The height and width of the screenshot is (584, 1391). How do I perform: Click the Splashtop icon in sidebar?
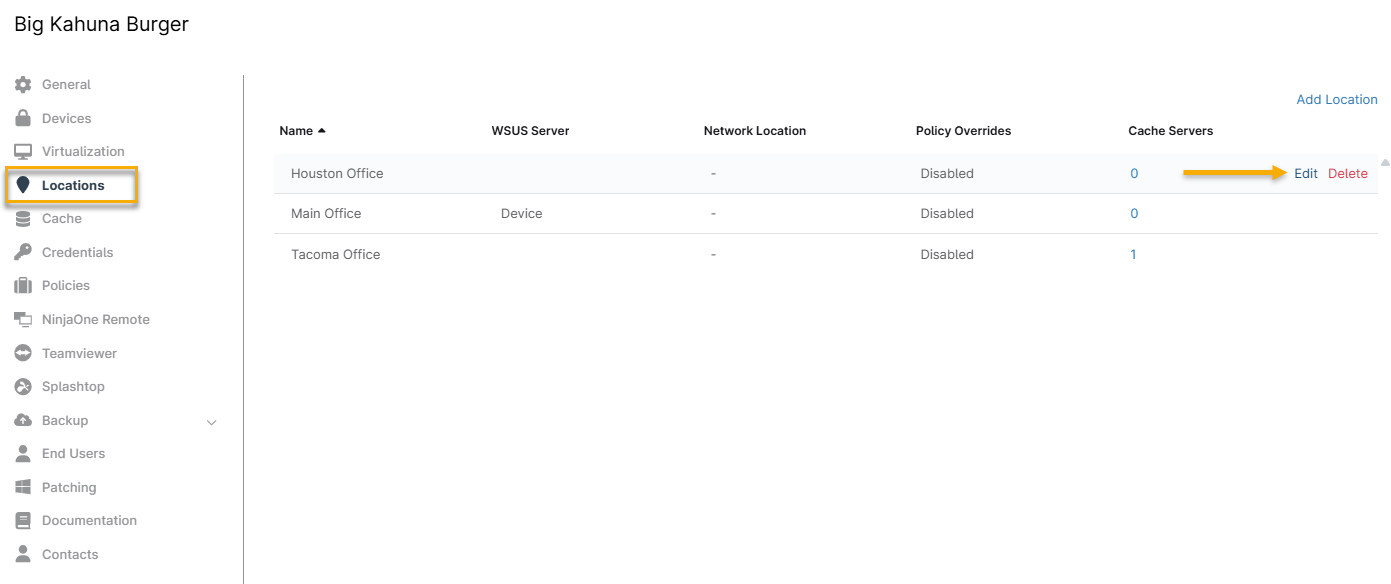[x=23, y=387]
